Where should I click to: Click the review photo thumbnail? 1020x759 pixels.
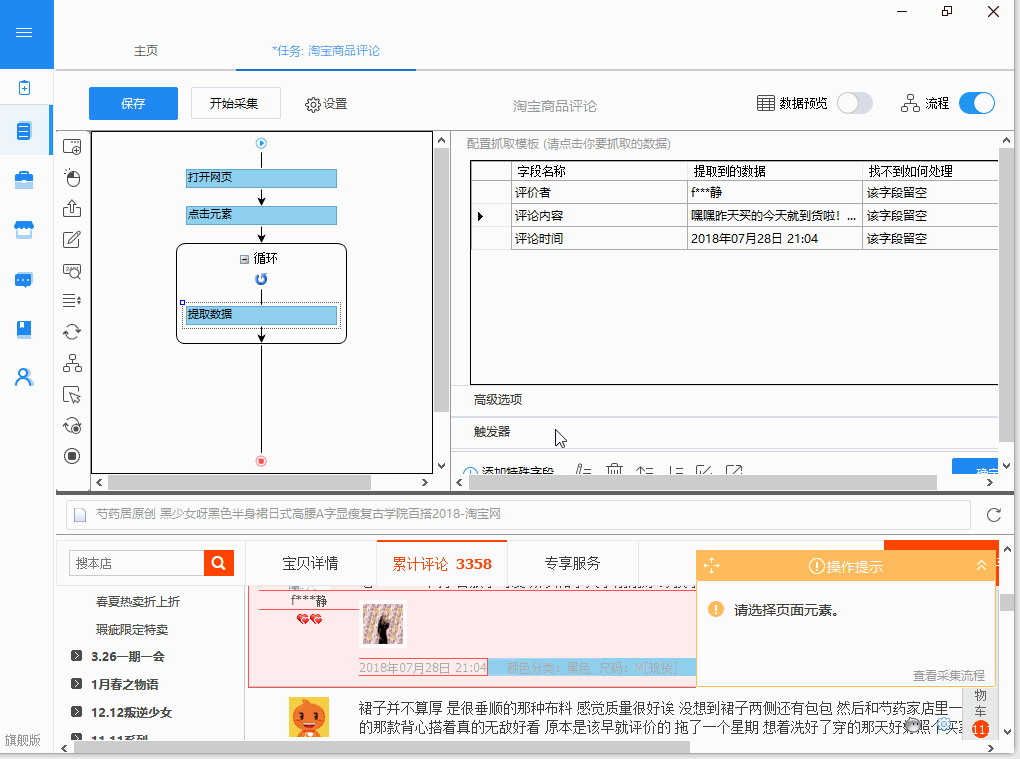382,624
